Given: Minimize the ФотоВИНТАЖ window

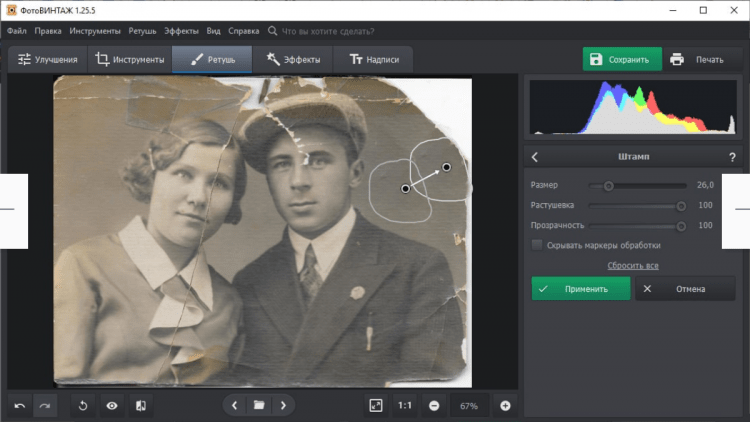Looking at the screenshot, I should 673,10.
